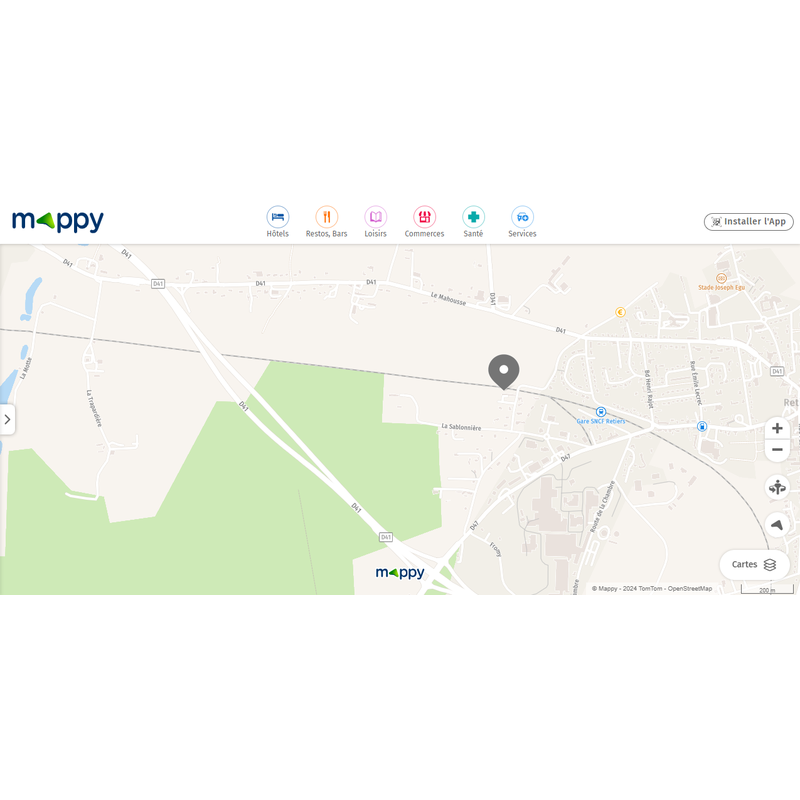The width and height of the screenshot is (800, 800).
Task: Activate the geolocation arrow icon
Action: point(777,524)
